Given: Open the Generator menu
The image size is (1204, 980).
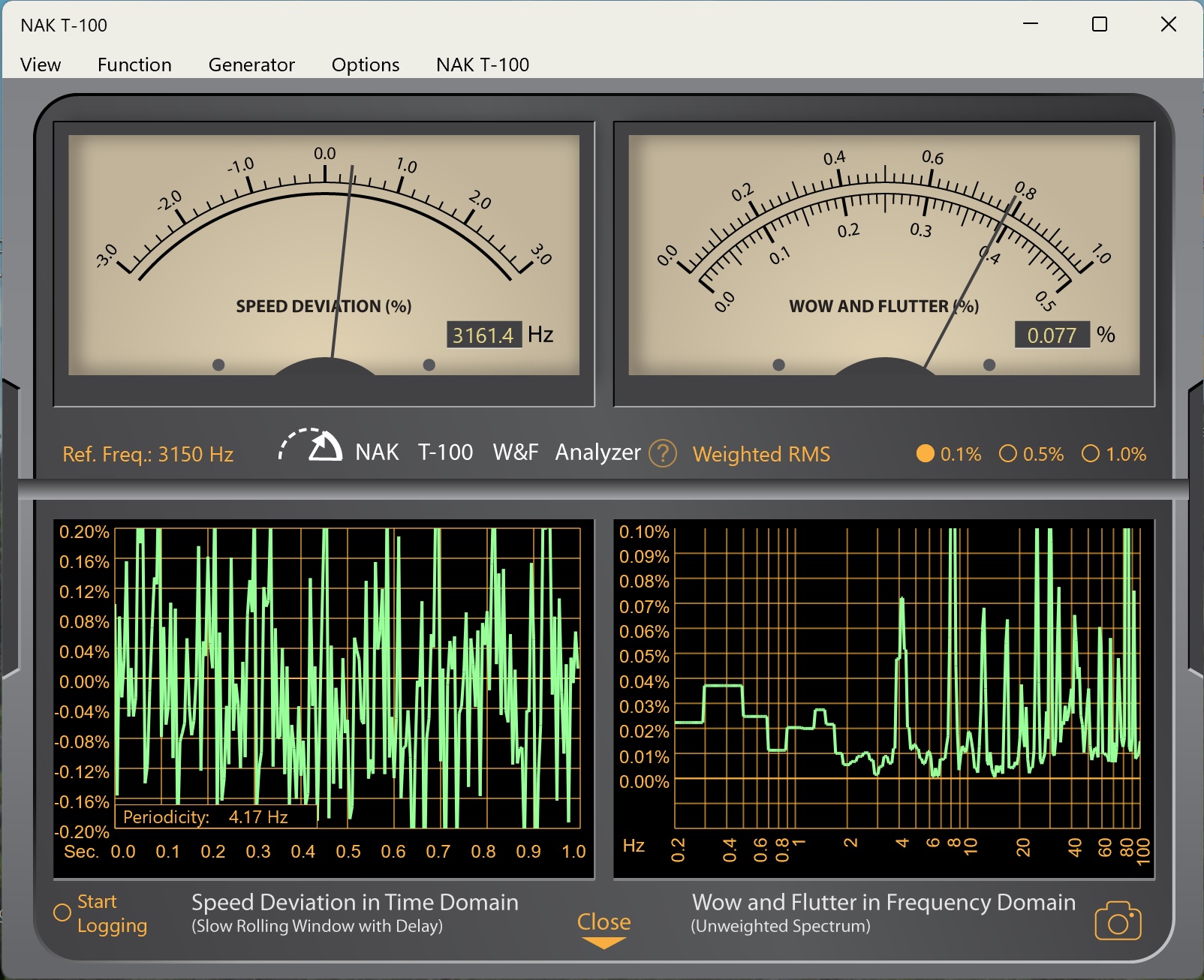Looking at the screenshot, I should 251,65.
